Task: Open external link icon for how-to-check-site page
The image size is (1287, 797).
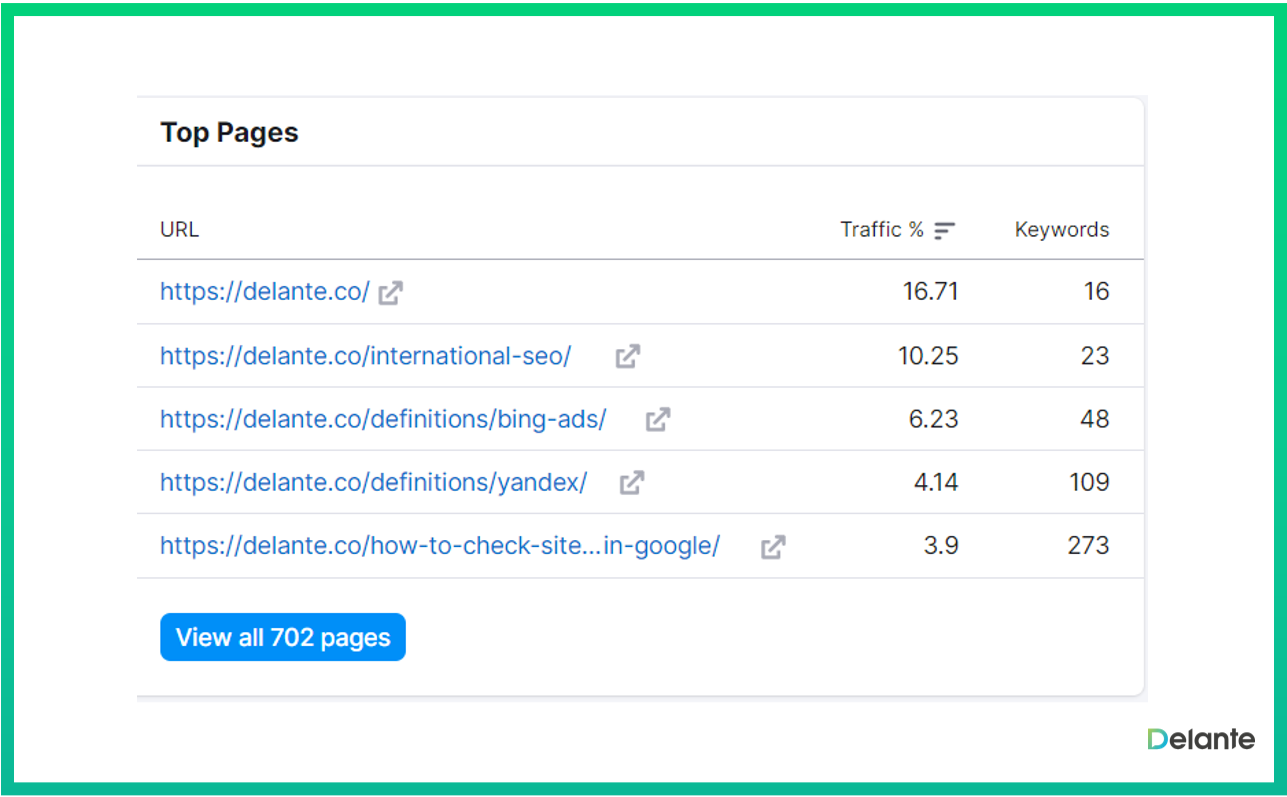Action: 773,547
